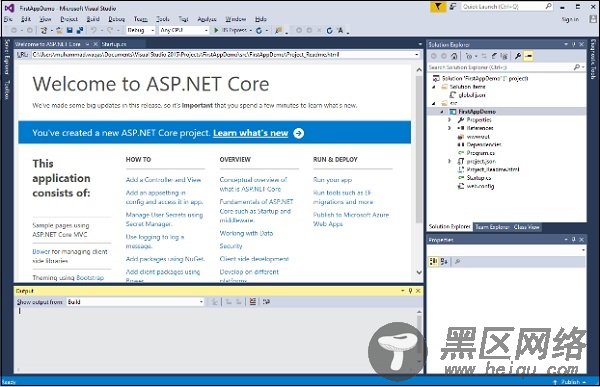Viewport: 600px width, 387px height.
Task: Open the Toolbox side tab on left edge
Action: 7,90
